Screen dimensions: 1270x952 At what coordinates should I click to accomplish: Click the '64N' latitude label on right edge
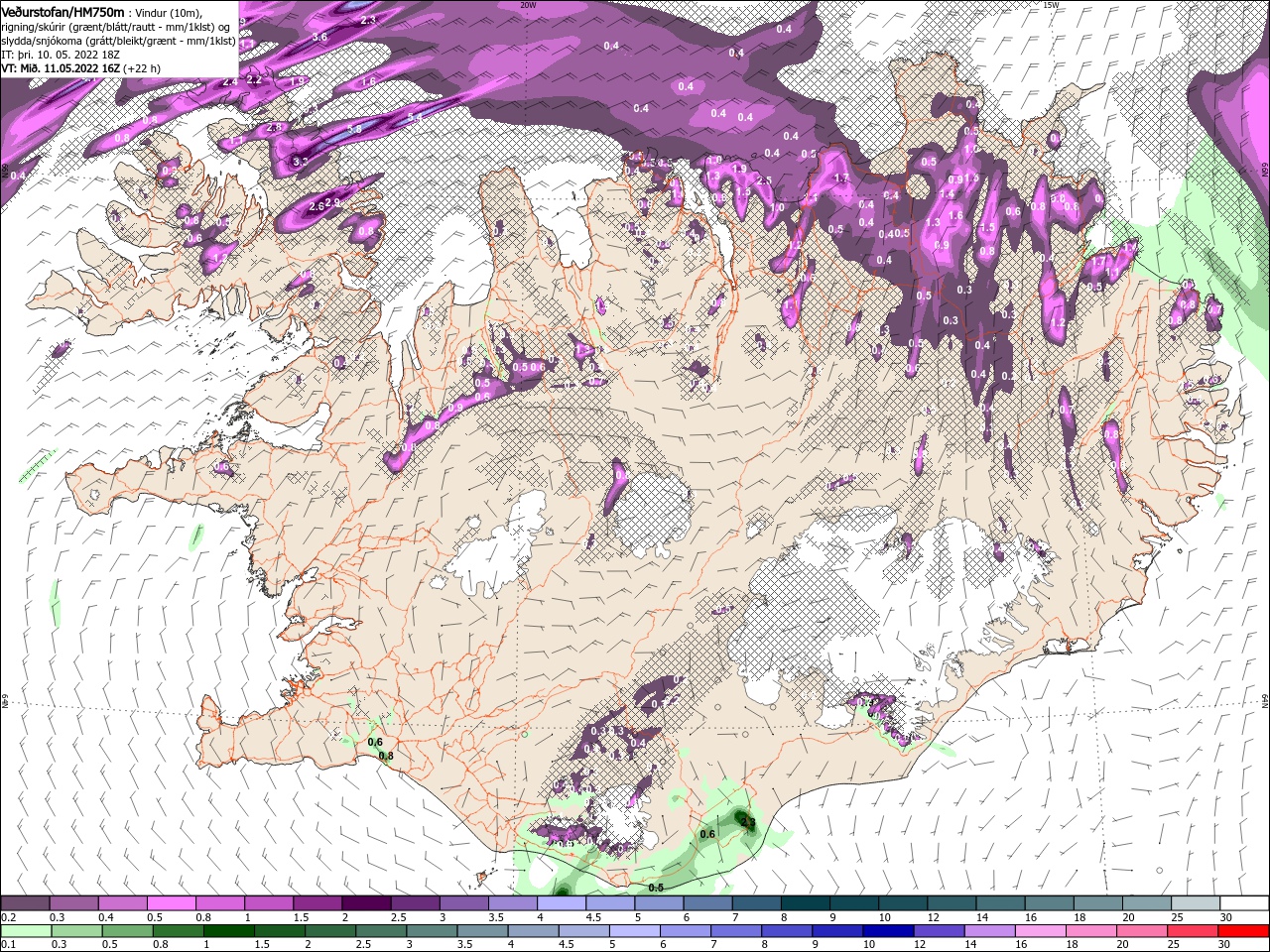pyautogui.click(x=1265, y=699)
